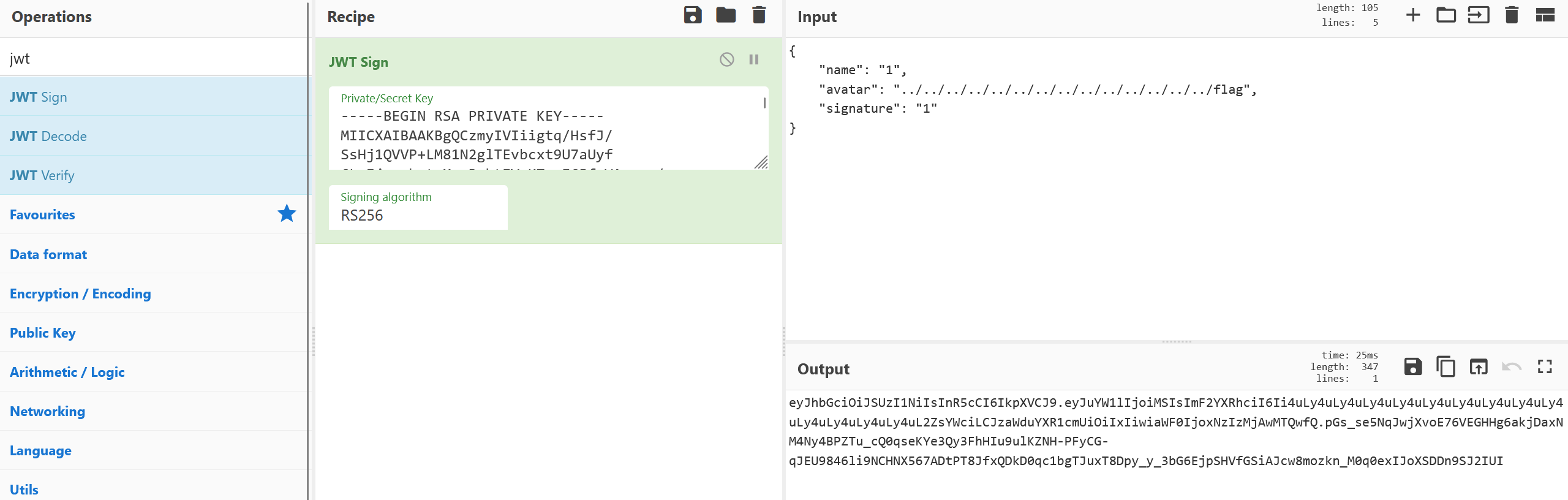Set breakpoint on JWT Sign operation

(x=754, y=59)
